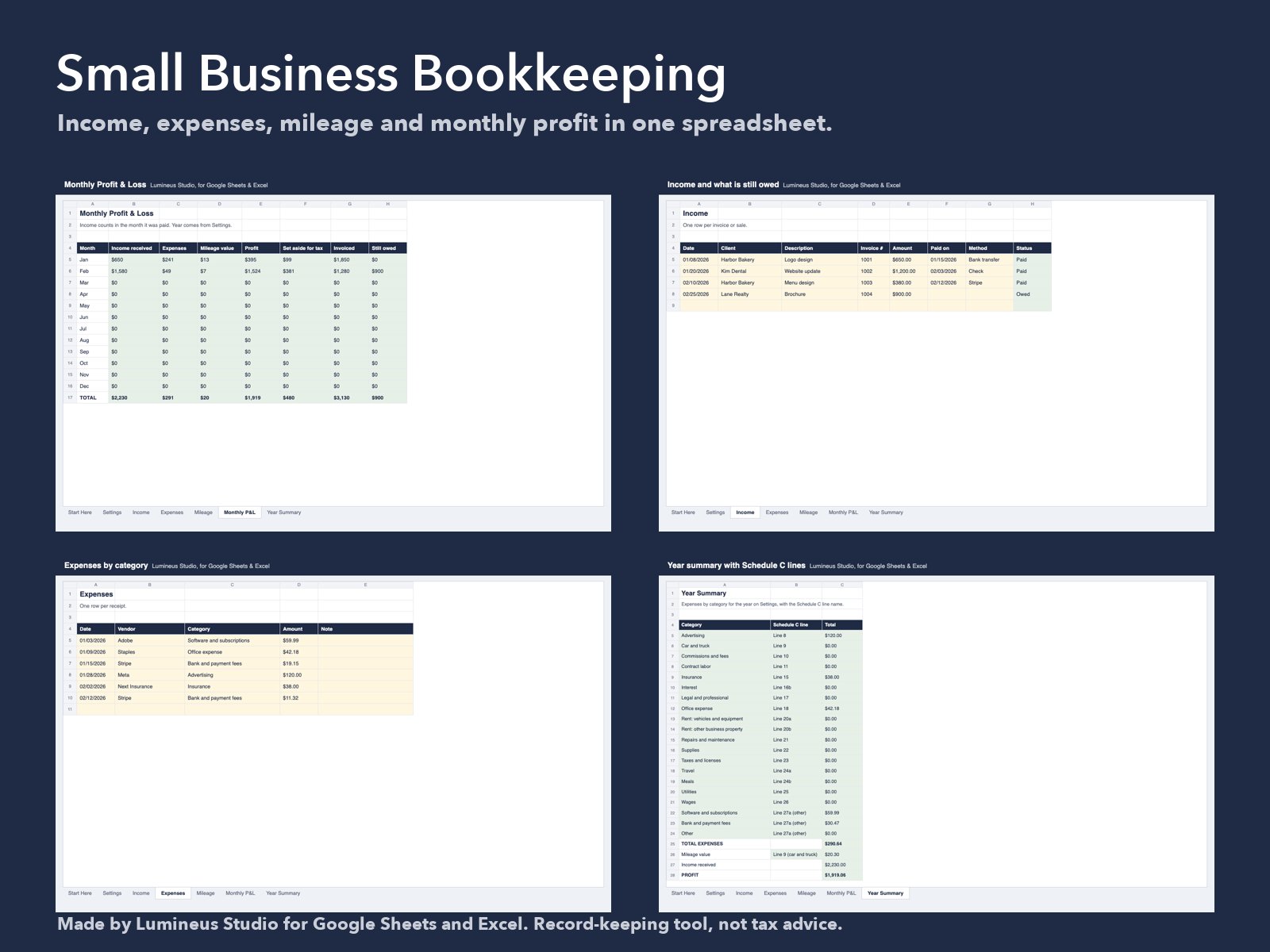Click the "Invoiced" header in Monthly P&L

click(x=349, y=248)
